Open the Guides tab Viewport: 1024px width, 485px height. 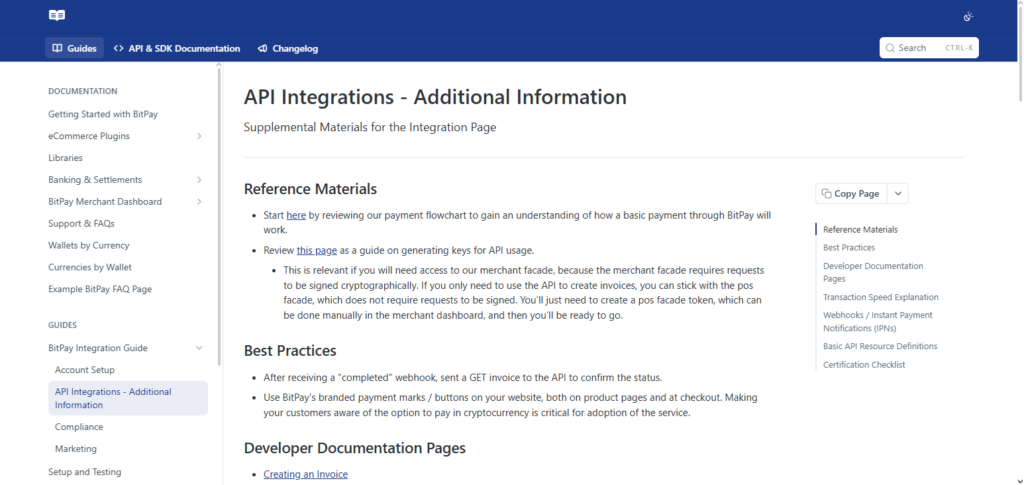(74, 48)
